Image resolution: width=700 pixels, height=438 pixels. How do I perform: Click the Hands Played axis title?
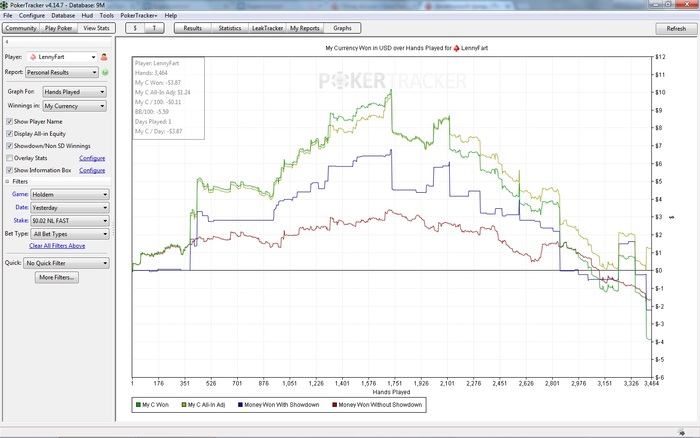(x=391, y=392)
